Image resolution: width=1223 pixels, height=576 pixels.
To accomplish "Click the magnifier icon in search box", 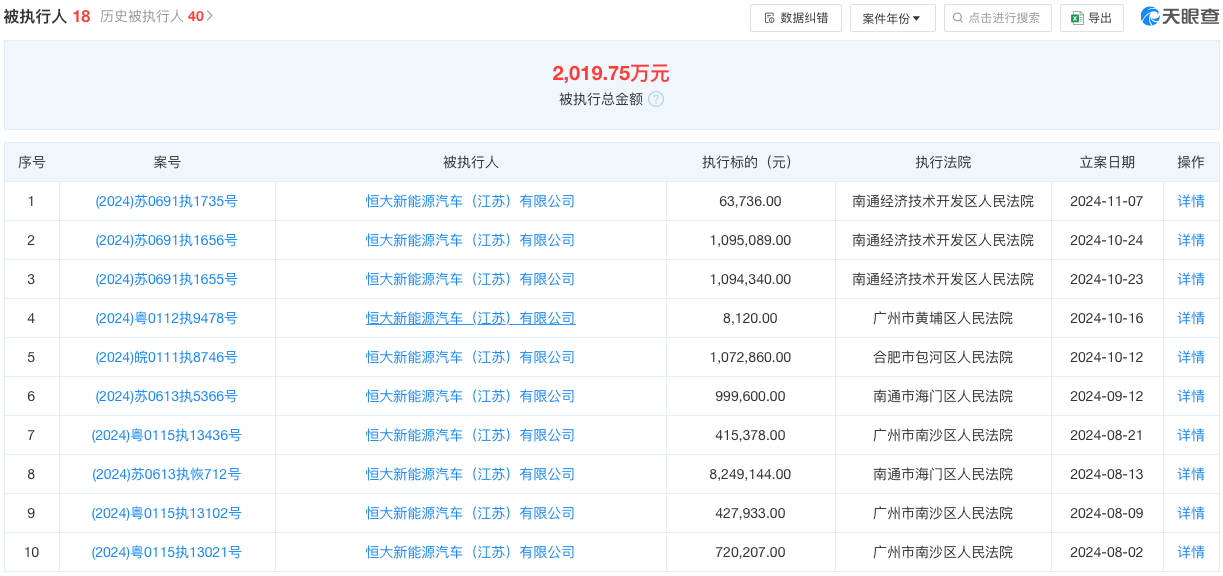I will [958, 18].
